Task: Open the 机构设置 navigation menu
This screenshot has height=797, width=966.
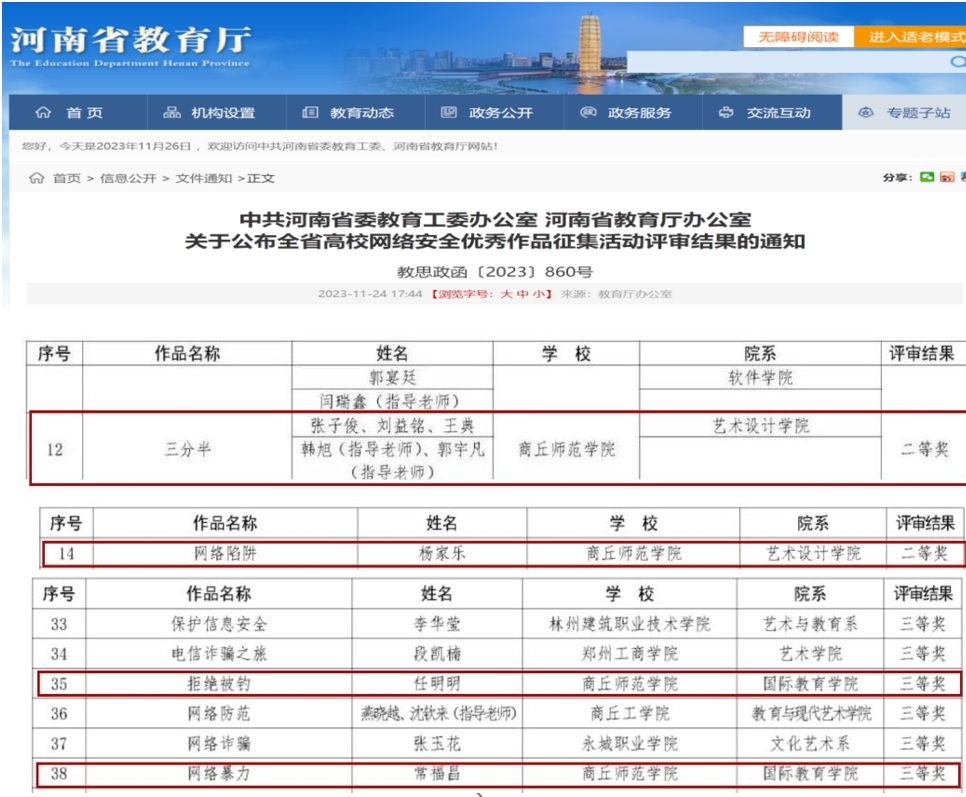Action: click(x=217, y=112)
